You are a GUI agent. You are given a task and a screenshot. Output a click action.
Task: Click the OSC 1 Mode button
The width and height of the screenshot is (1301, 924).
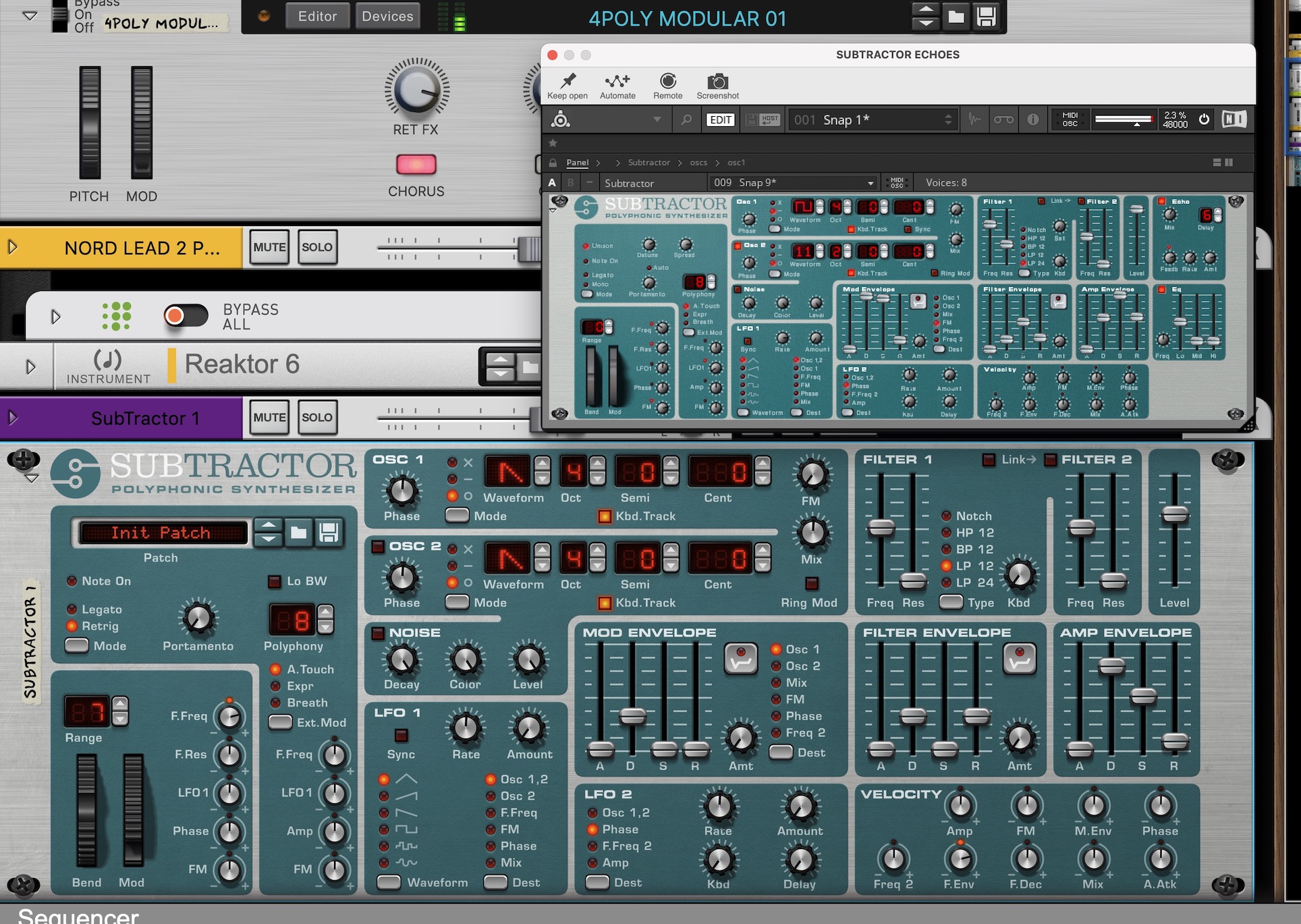click(x=457, y=516)
